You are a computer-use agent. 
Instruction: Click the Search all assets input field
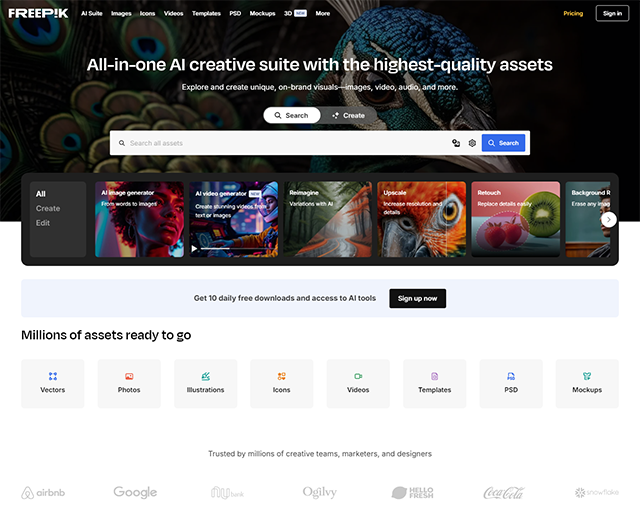tap(286, 143)
